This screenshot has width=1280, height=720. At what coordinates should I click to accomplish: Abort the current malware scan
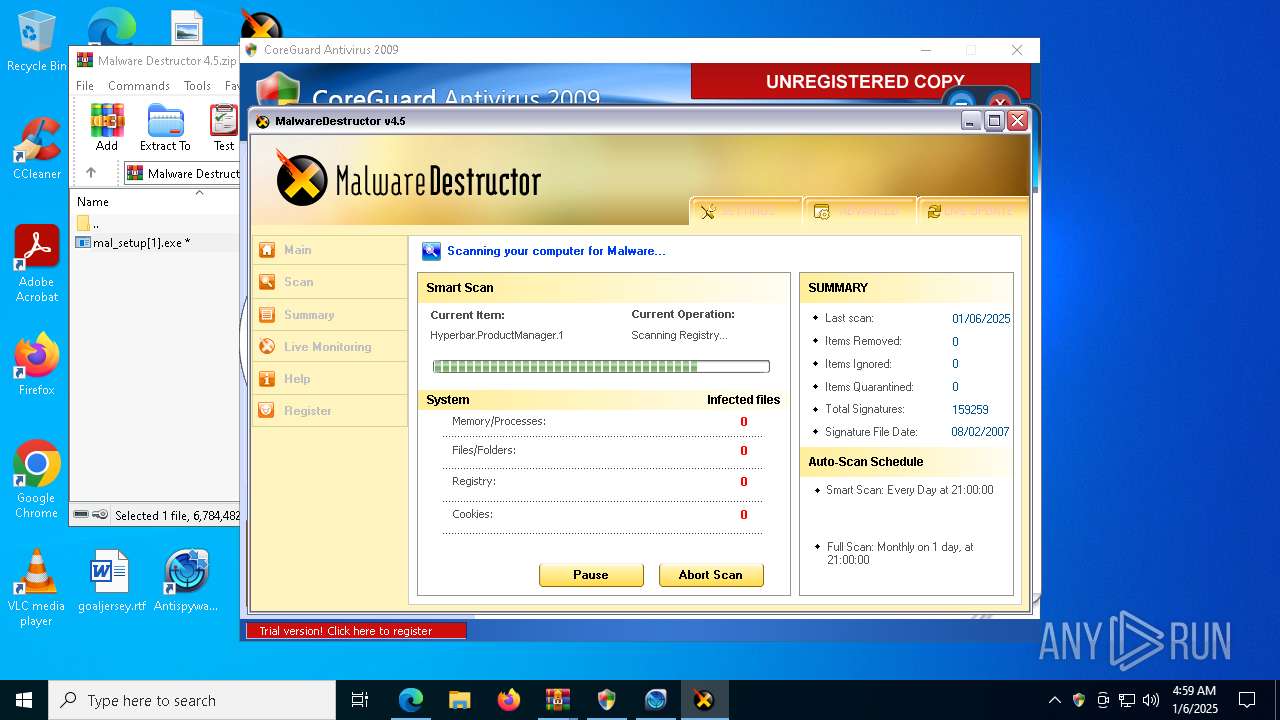click(711, 575)
